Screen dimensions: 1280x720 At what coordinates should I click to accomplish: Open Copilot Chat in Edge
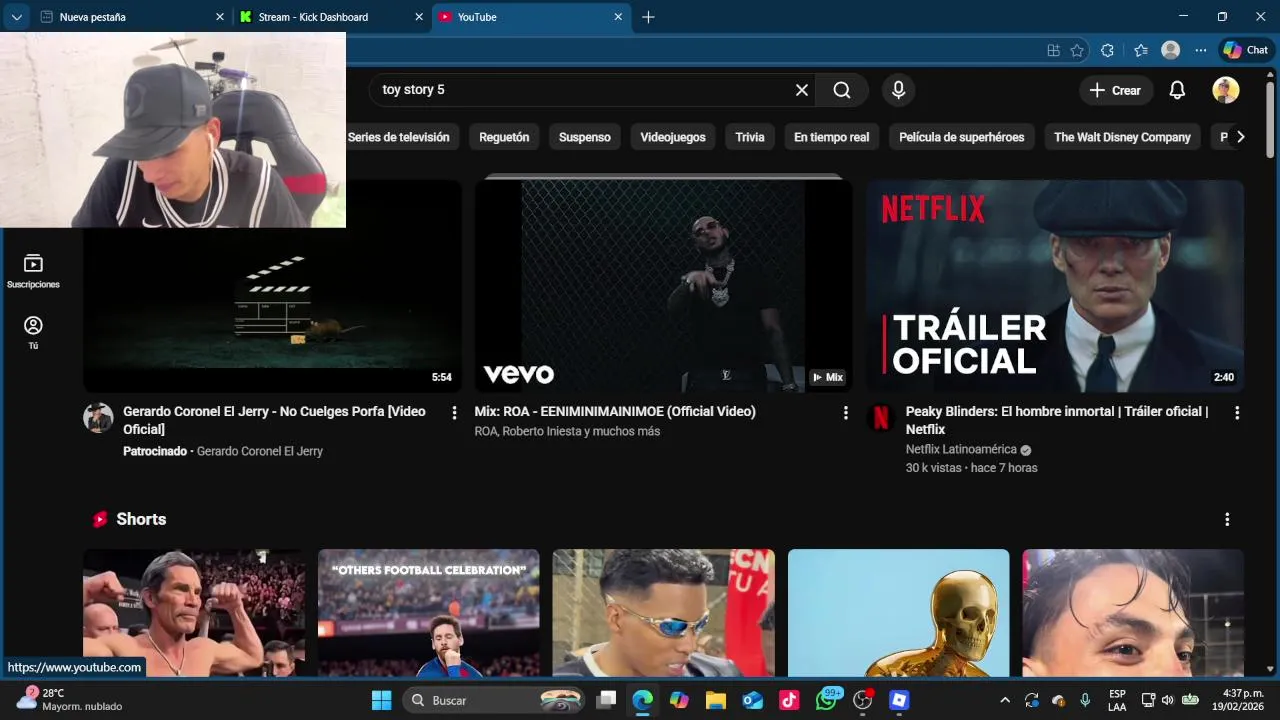(1246, 50)
